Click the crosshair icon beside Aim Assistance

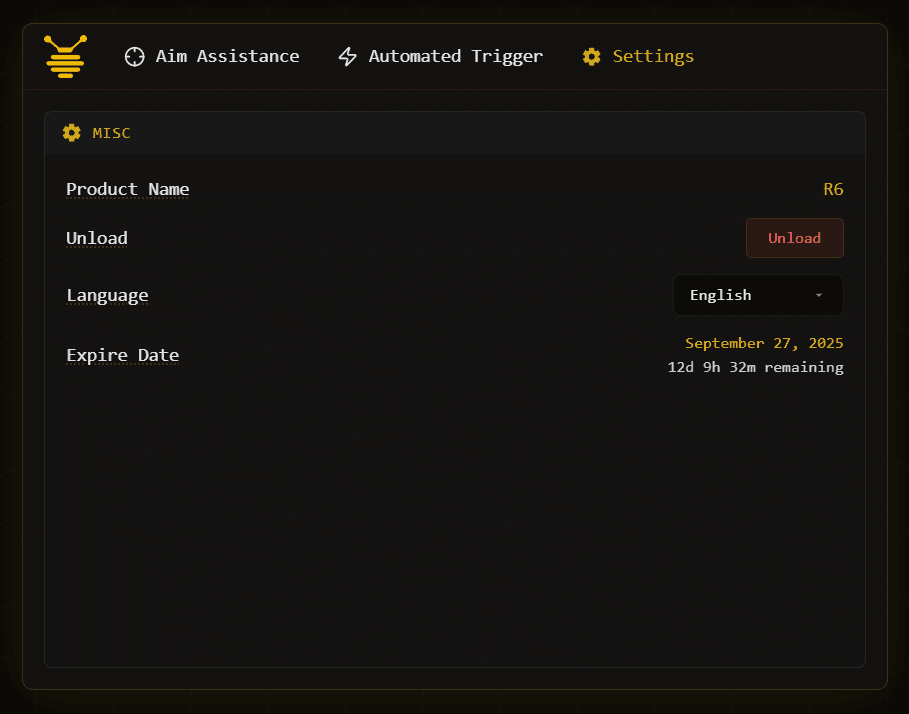(x=134, y=57)
